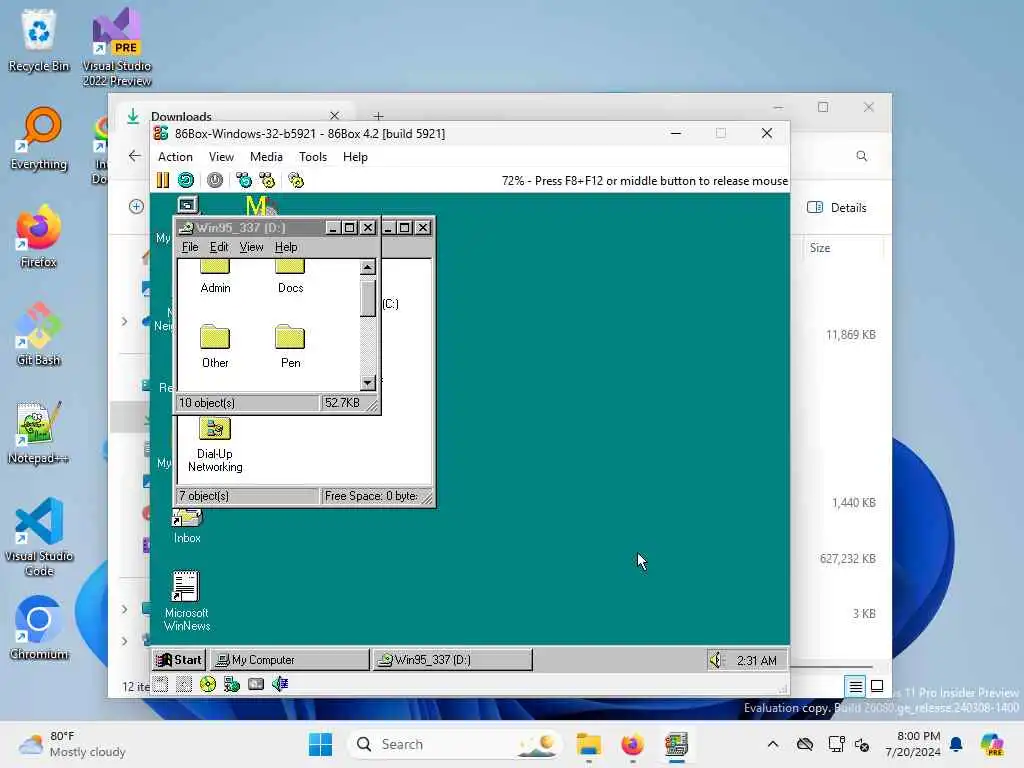This screenshot has width=1024, height=768.
Task: Open the 86Box Help menu
Action: (x=355, y=157)
